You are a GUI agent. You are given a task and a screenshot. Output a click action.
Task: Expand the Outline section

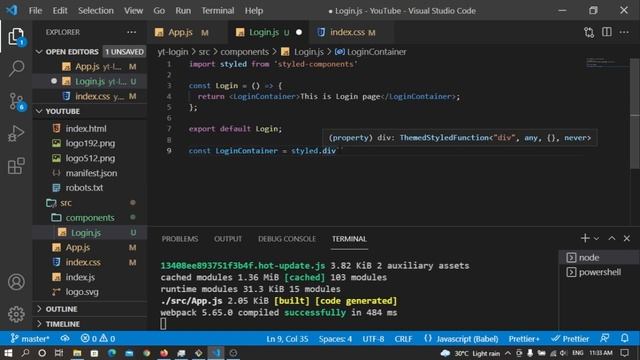90,309
